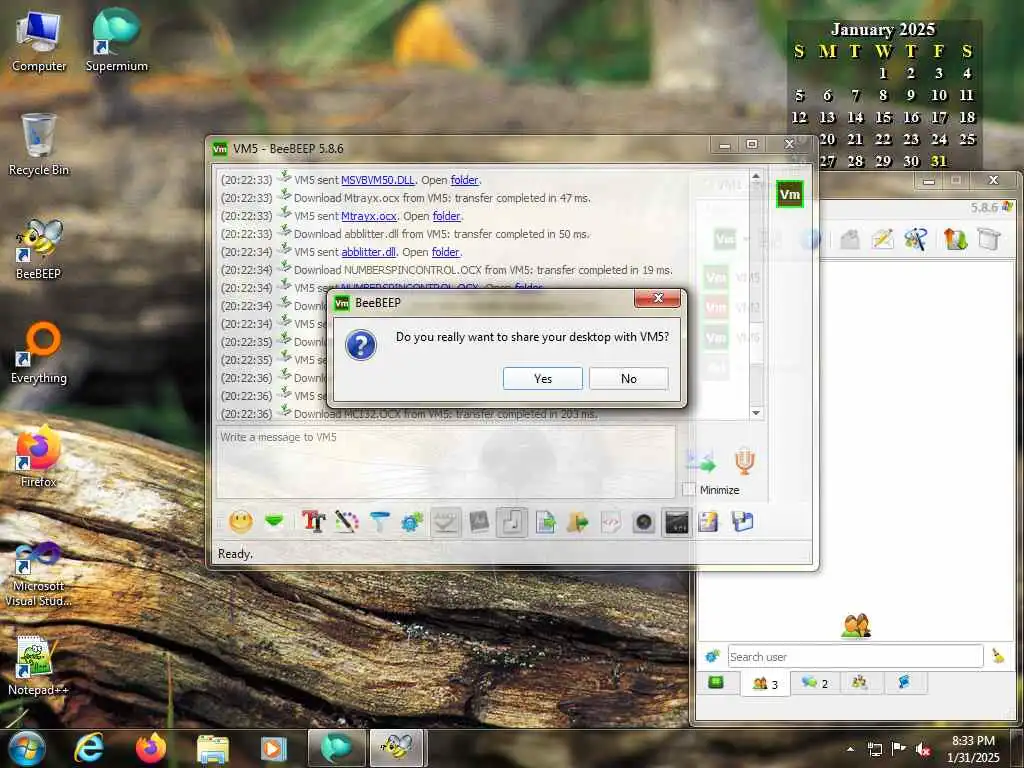Click the send message green arrow icon

pos(701,462)
